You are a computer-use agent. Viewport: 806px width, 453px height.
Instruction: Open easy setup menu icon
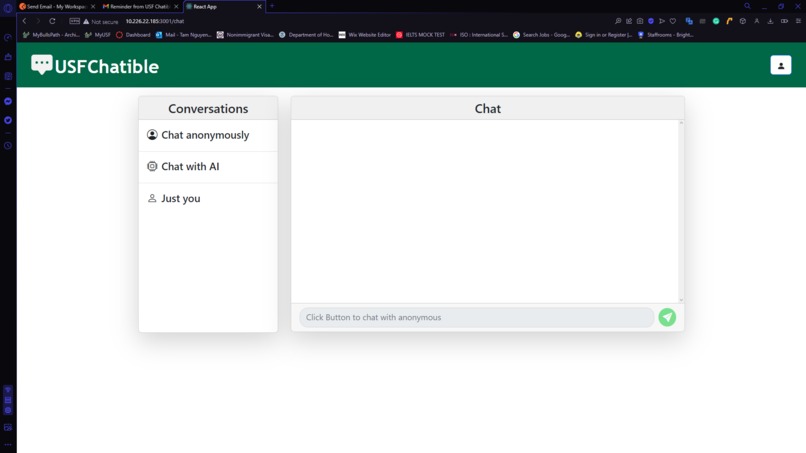click(x=798, y=21)
